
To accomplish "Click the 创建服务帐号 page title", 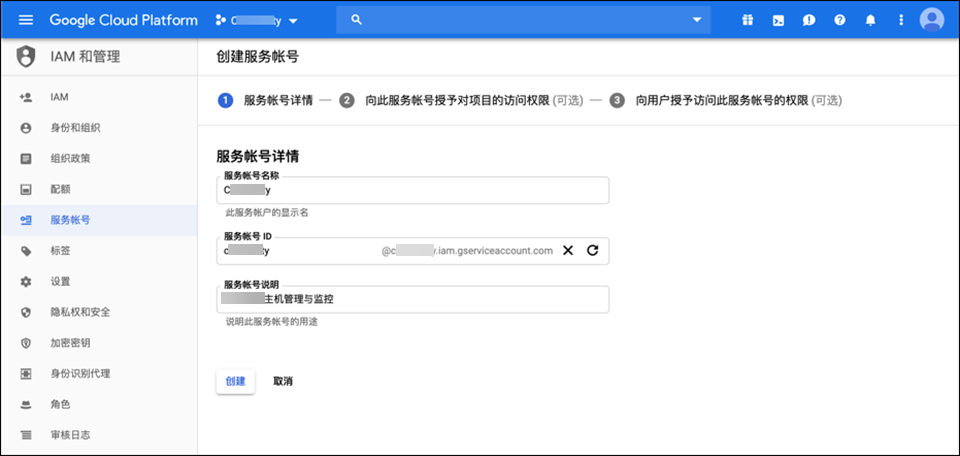I will click(x=258, y=58).
